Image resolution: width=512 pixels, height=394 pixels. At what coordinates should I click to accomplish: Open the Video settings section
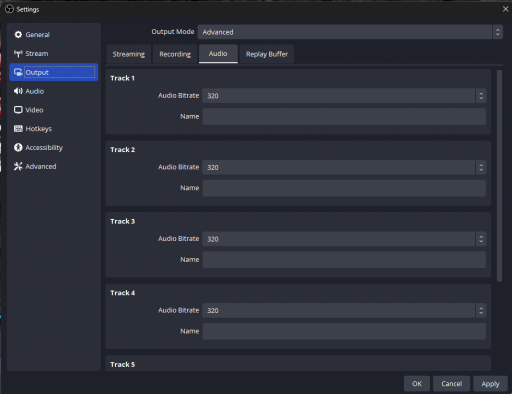54,110
